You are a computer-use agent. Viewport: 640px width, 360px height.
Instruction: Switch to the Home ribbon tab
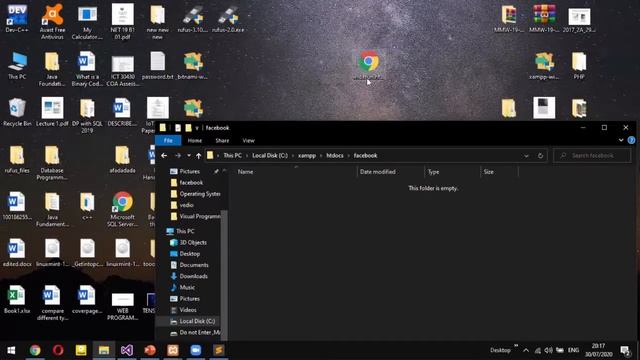click(195, 140)
